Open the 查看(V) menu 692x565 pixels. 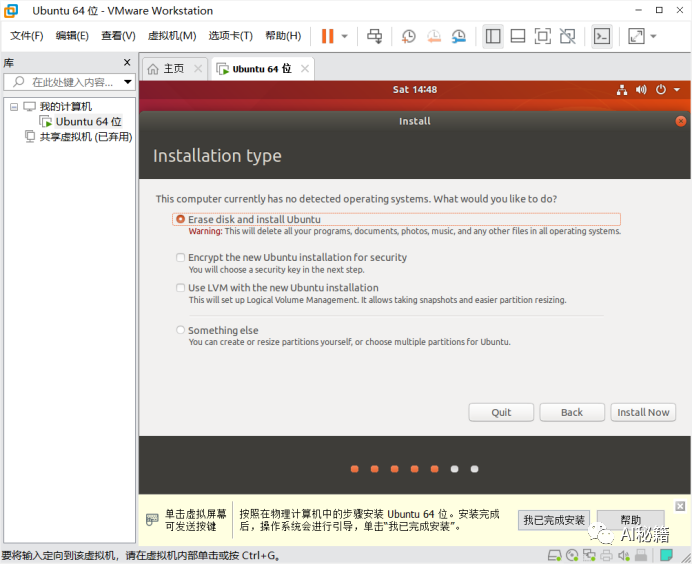118,36
